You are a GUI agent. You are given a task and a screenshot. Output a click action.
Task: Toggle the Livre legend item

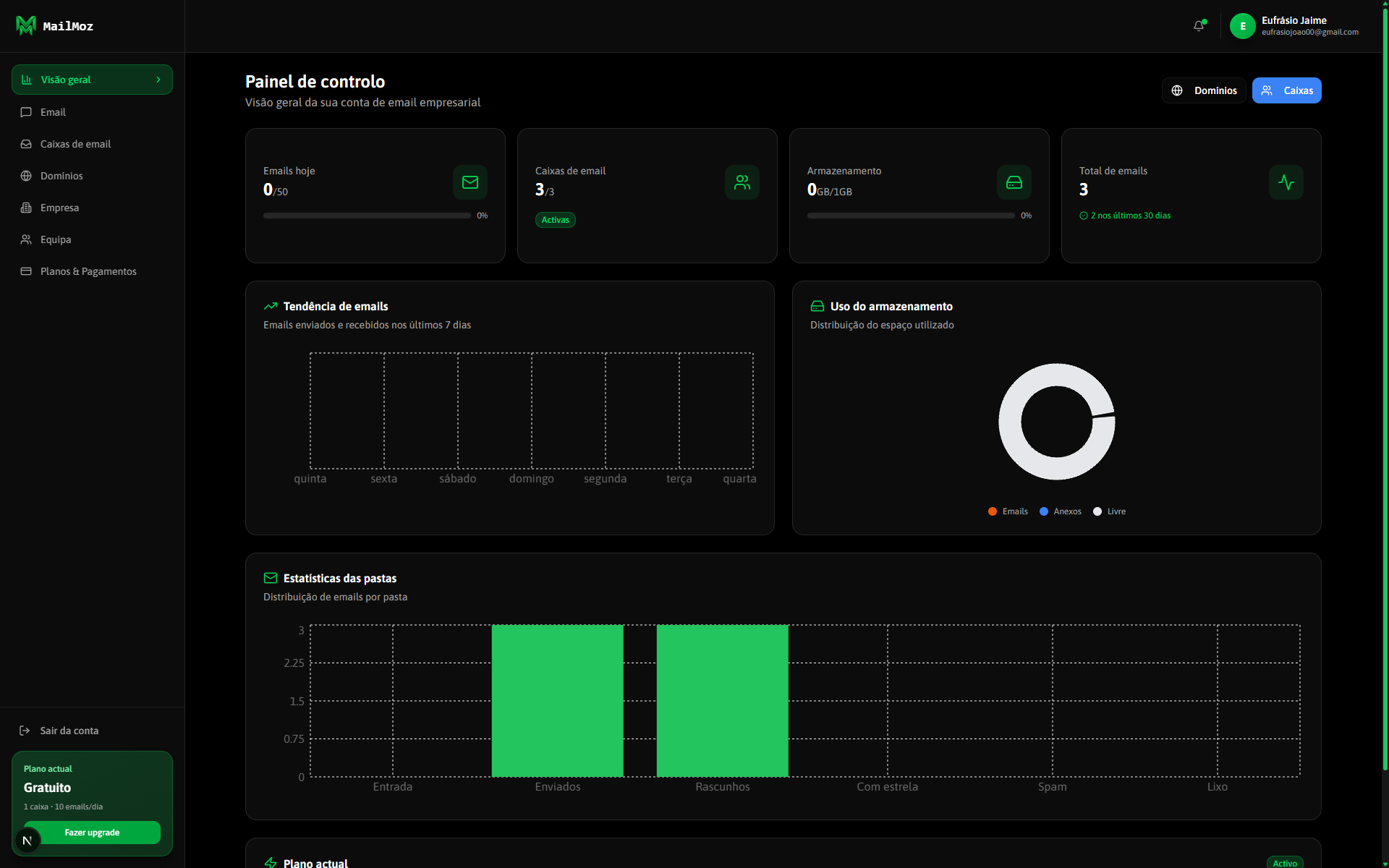(x=1109, y=511)
